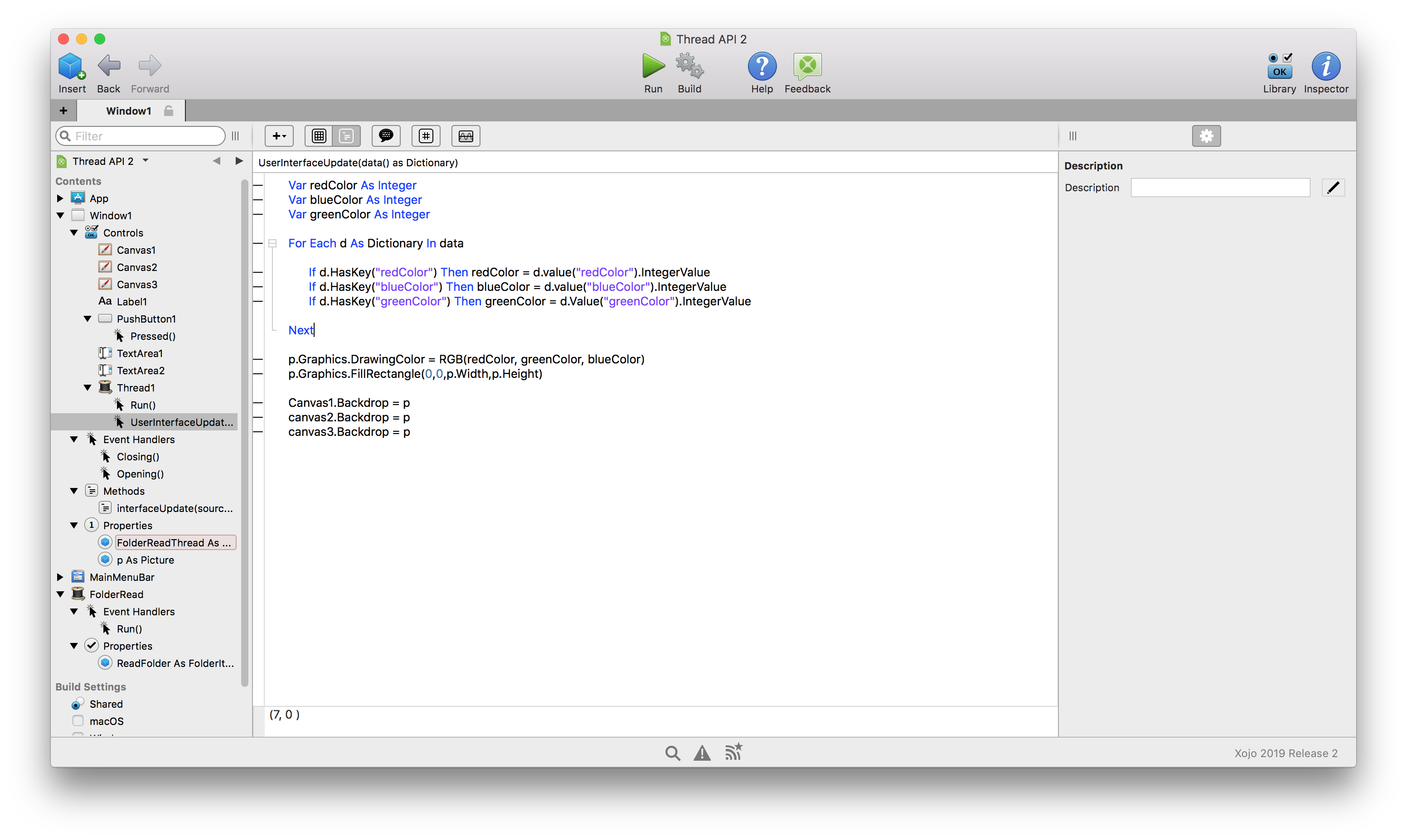Open inspector gear settings button
1407x840 pixels.
[x=1206, y=136]
